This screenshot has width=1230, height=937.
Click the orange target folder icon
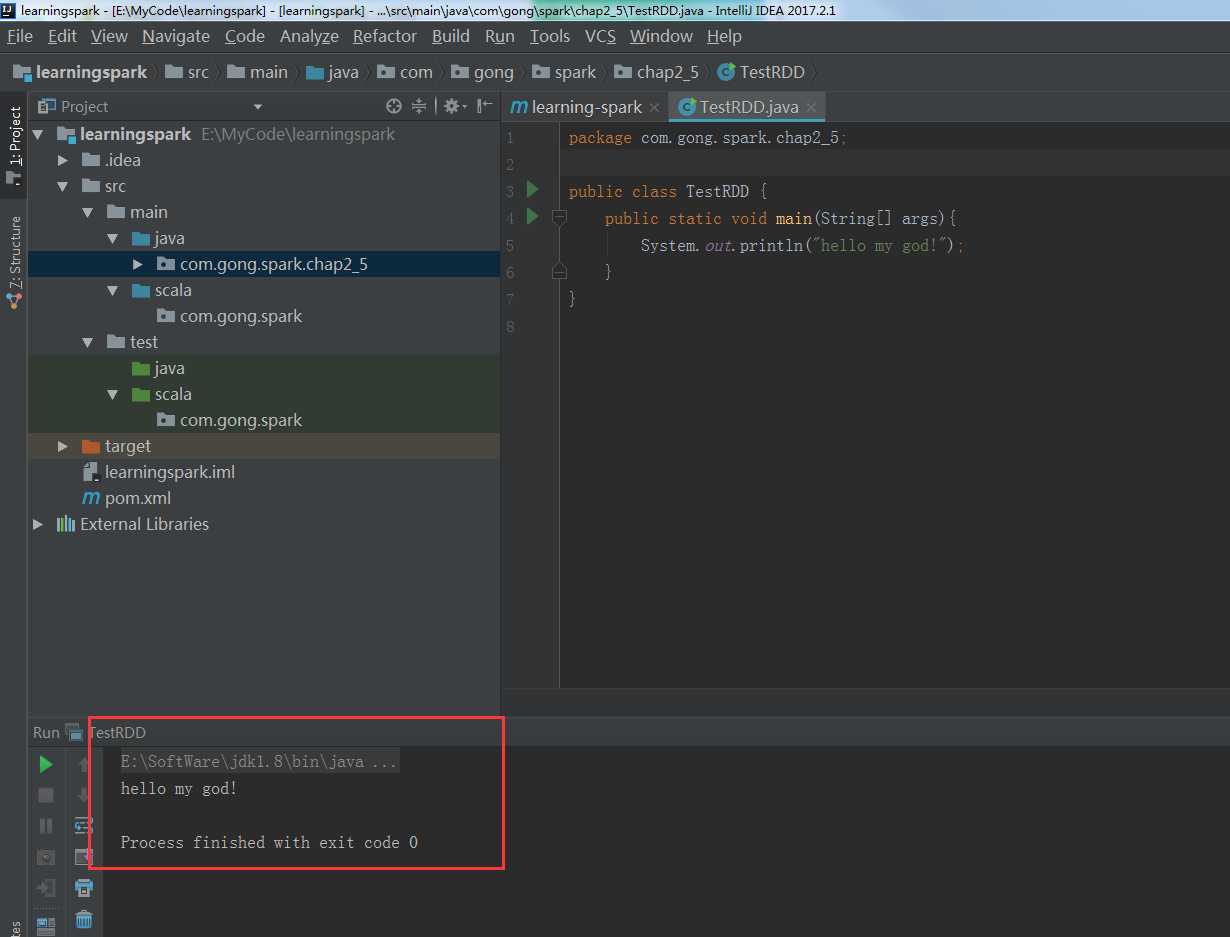click(91, 446)
